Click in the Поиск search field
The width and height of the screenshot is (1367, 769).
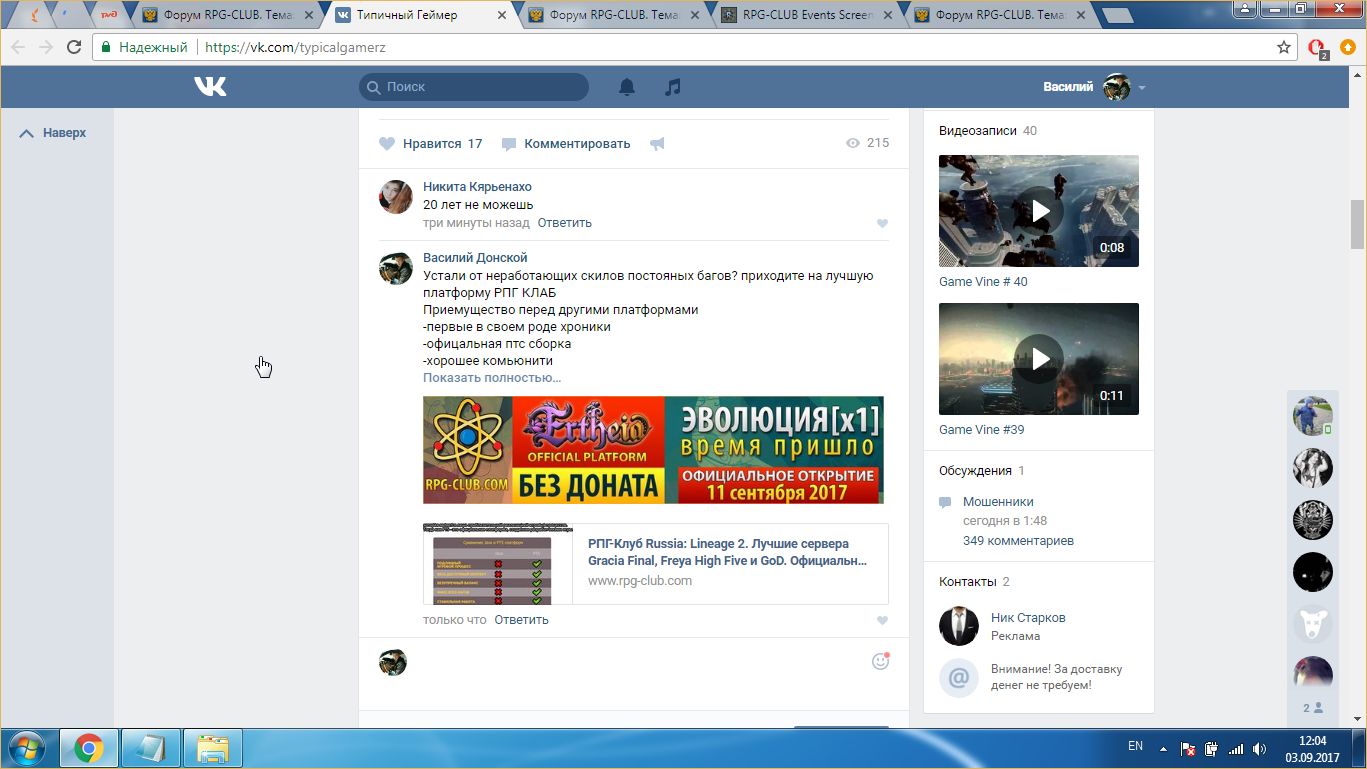click(474, 87)
